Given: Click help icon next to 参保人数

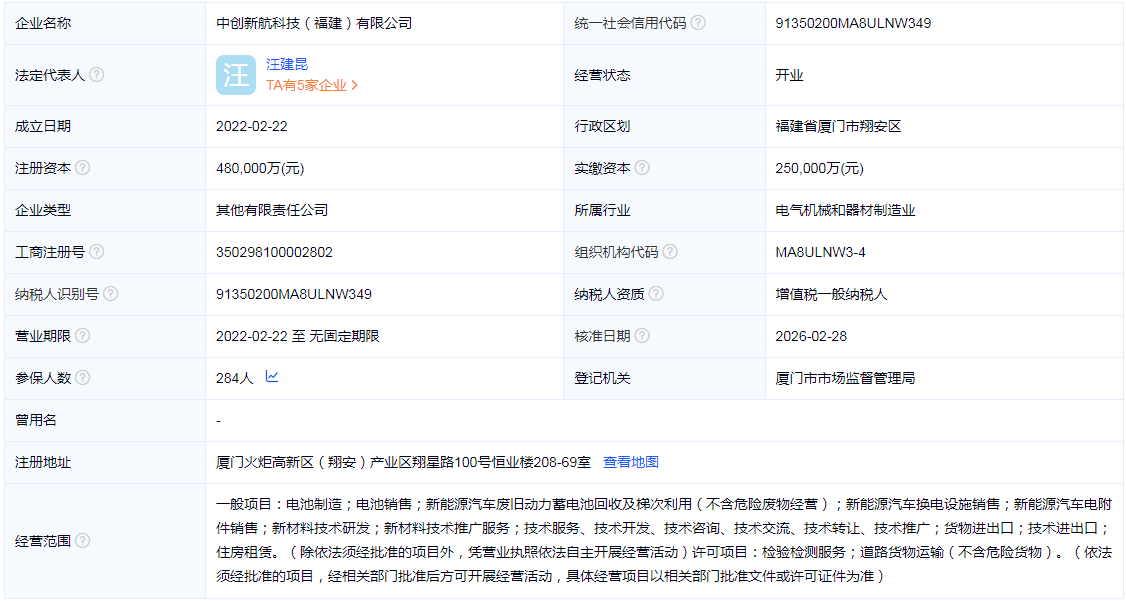Looking at the screenshot, I should tap(83, 378).
